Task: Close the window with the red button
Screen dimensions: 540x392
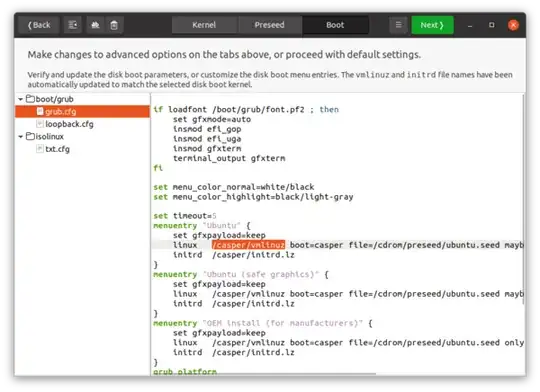Action: click(513, 25)
